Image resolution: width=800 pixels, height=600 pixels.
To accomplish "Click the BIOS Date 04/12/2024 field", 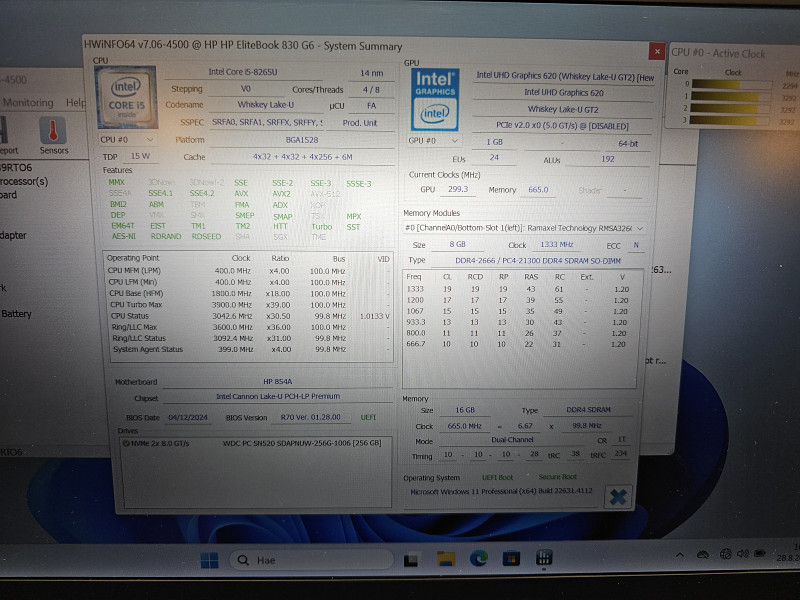I will (x=188, y=417).
